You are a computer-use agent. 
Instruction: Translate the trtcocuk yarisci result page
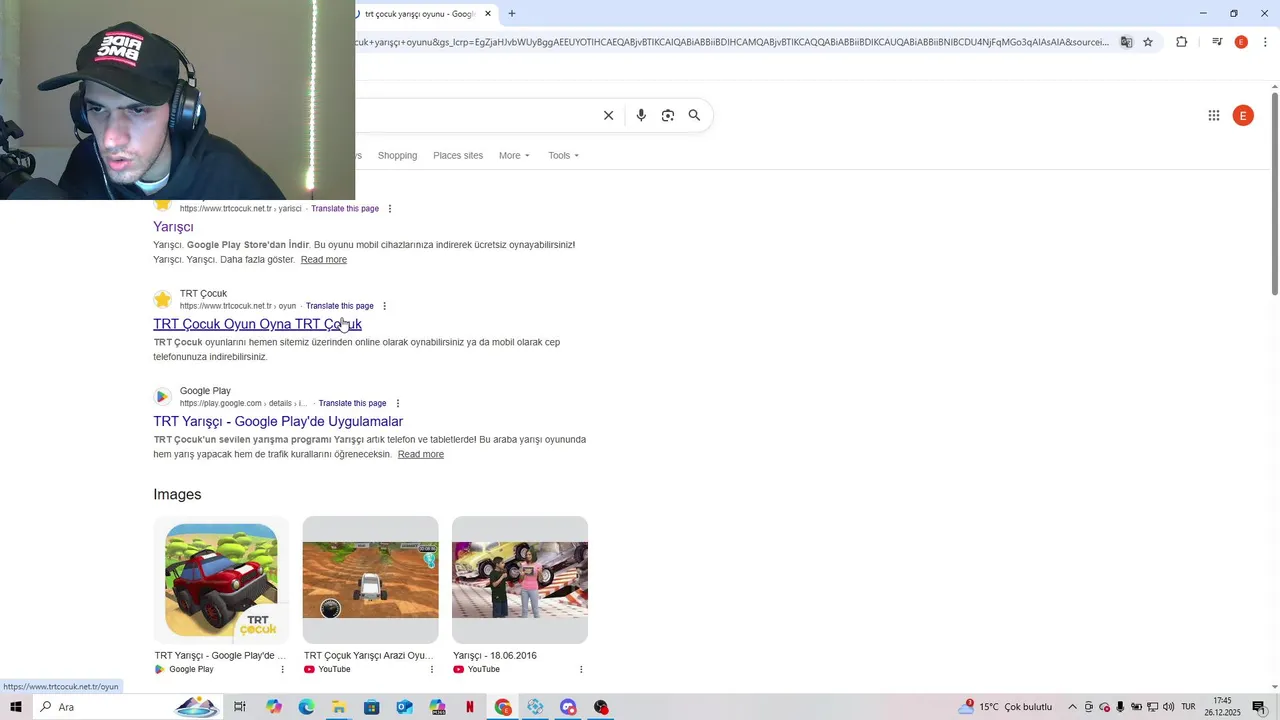(345, 209)
